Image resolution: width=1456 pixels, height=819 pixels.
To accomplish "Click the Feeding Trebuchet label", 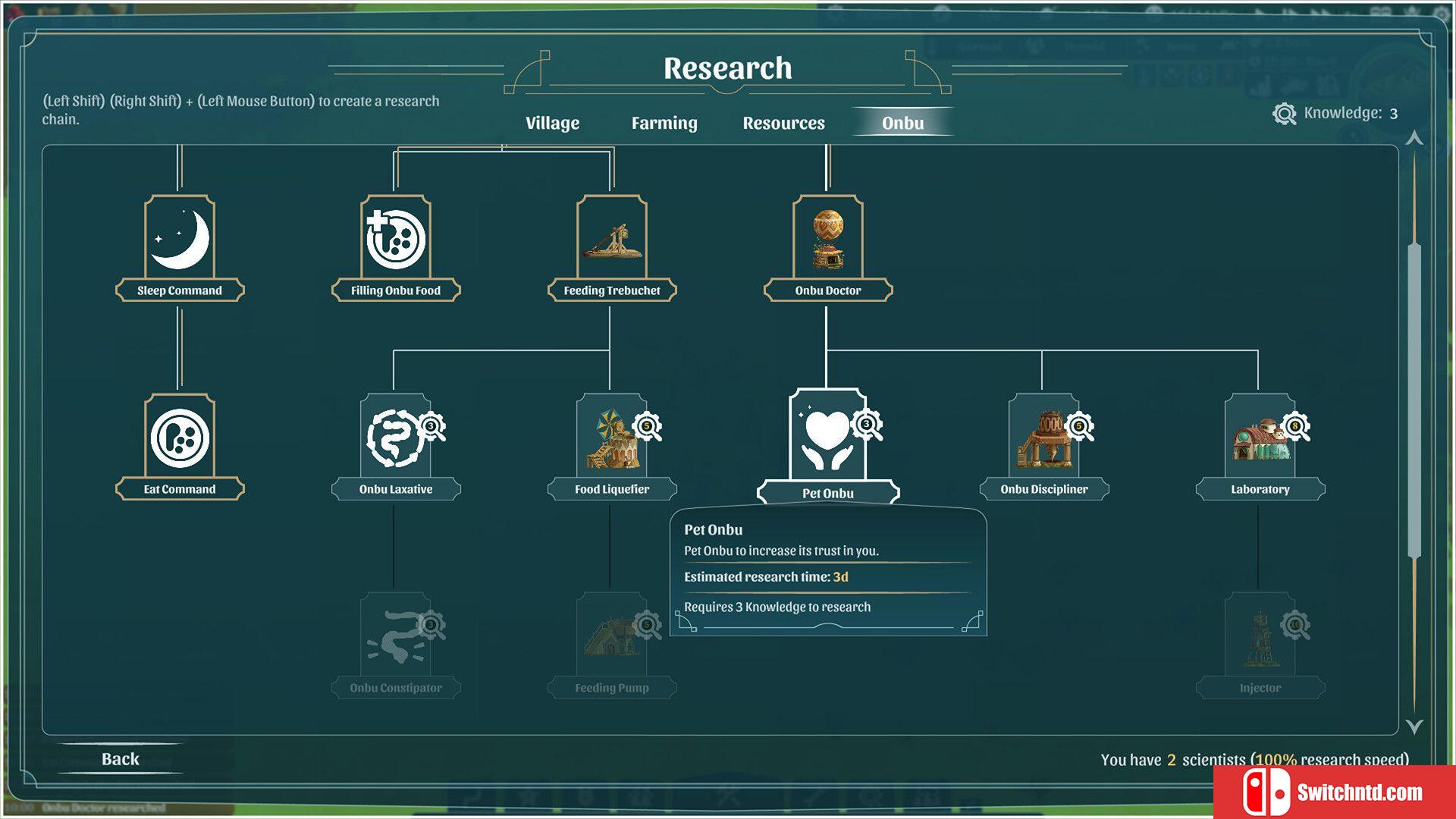I will click(612, 290).
